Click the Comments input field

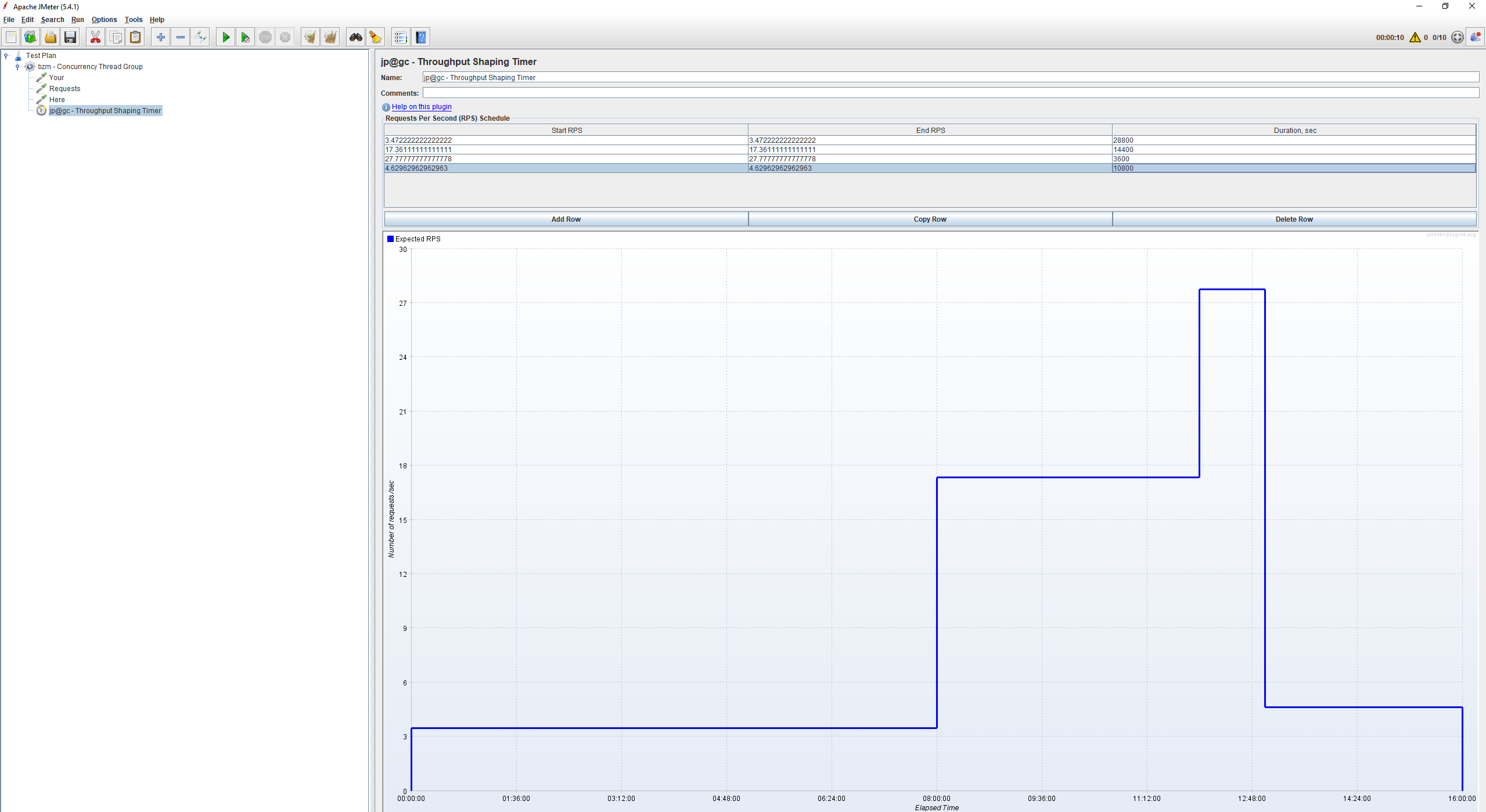point(950,93)
